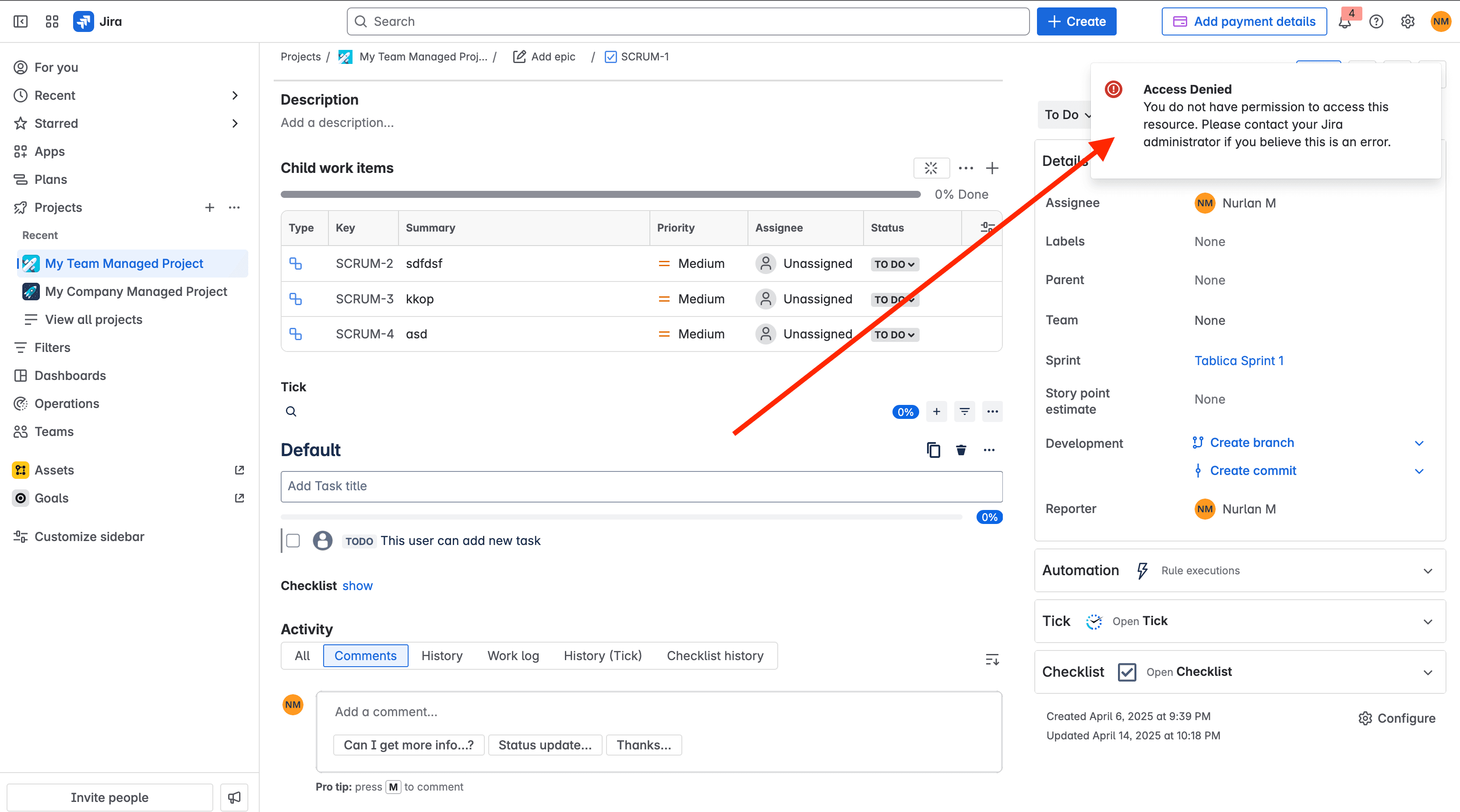1460x812 pixels.
Task: Click the Tablica Sprint 1 link
Action: coord(1239,360)
